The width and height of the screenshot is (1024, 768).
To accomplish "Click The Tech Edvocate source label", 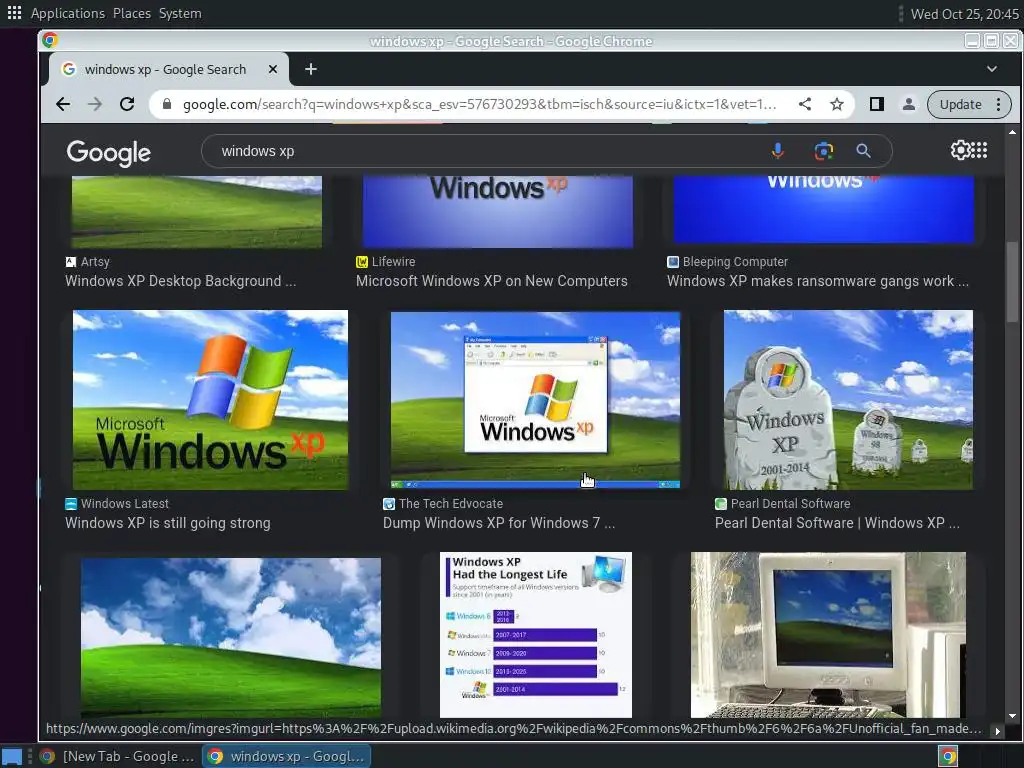I will point(451,504).
